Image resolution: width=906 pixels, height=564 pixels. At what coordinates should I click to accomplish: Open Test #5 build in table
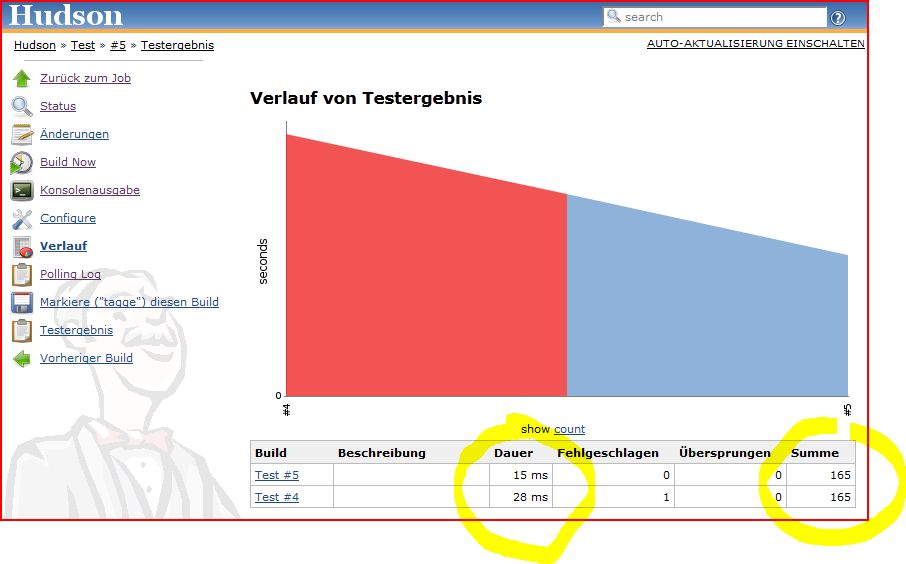coord(277,475)
